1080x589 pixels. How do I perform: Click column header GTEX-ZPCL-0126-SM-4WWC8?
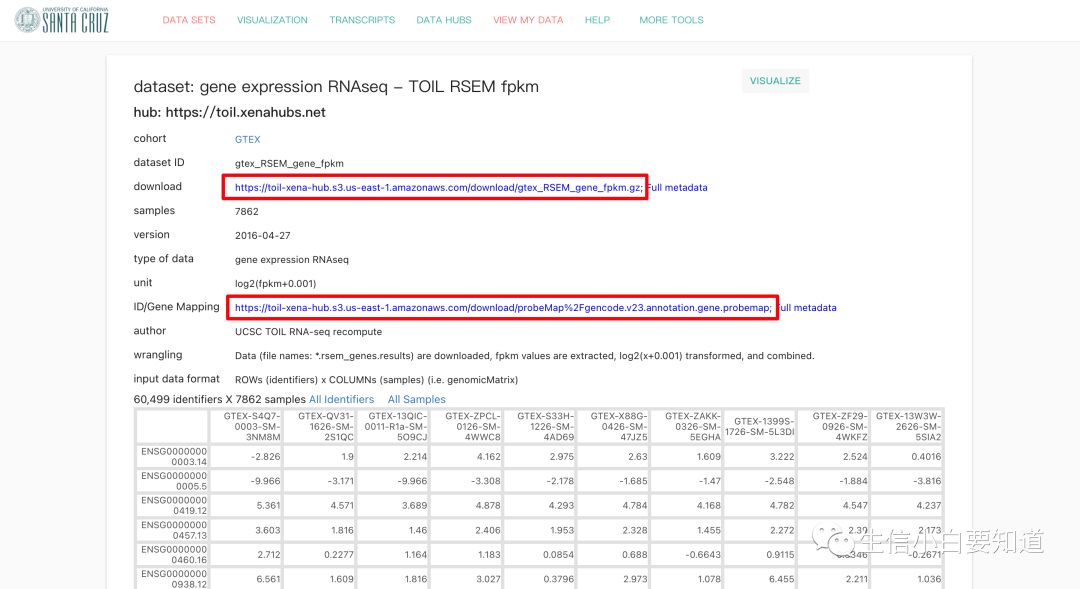click(x=466, y=426)
